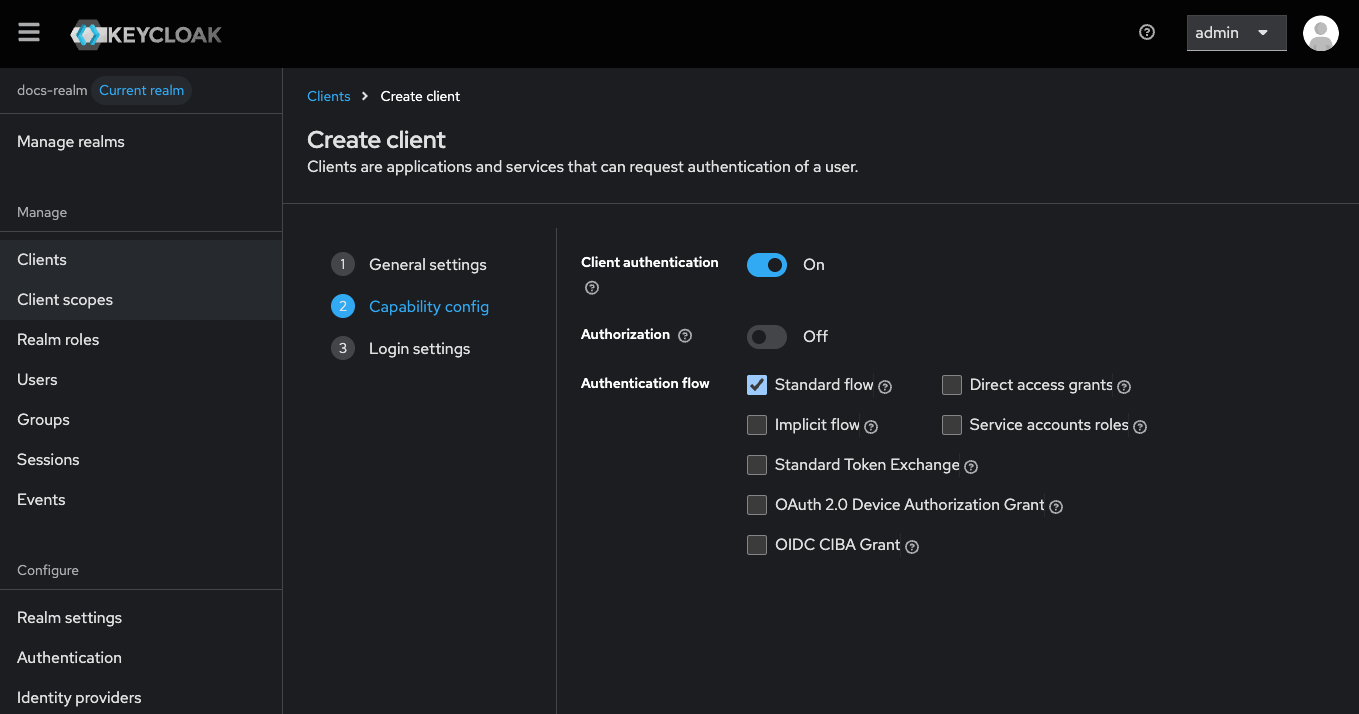
Task: Open Manage realms
Action: (x=71, y=142)
